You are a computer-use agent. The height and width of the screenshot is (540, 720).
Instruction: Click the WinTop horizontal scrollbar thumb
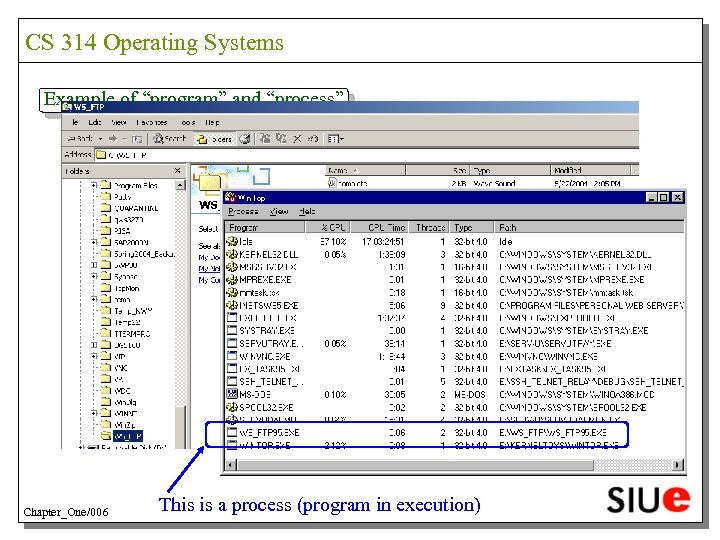click(x=415, y=465)
